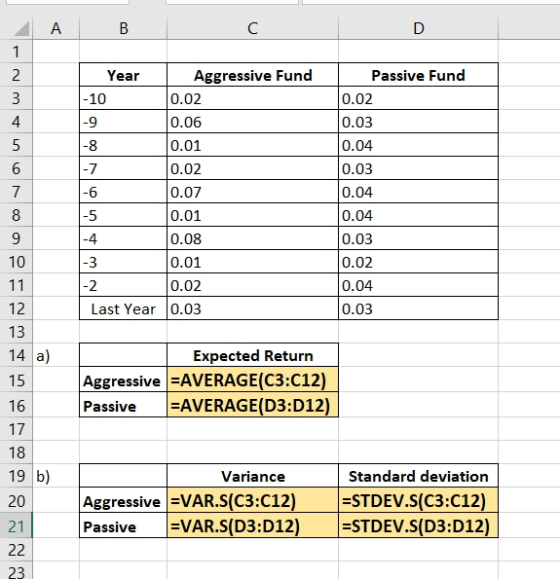Select Passive Fund value in row 7
The image size is (560, 579).
[x=418, y=192]
